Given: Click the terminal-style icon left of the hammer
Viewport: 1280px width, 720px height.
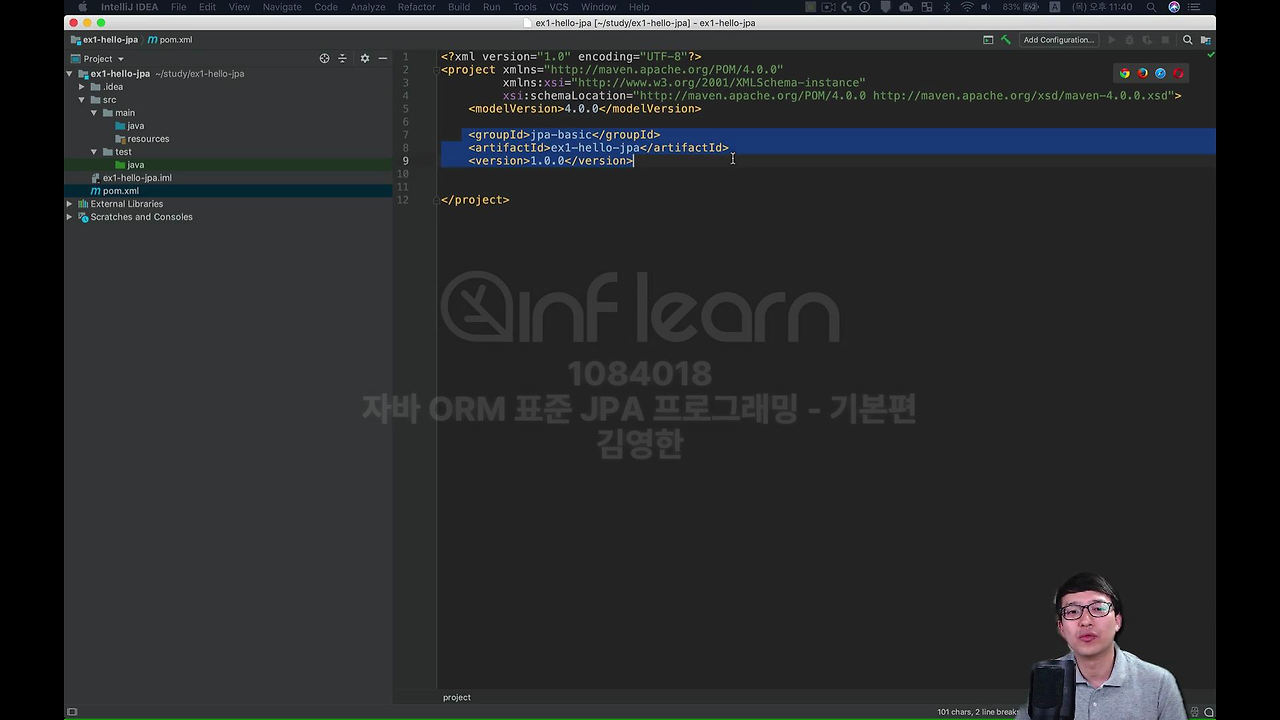Looking at the screenshot, I should pos(988,40).
